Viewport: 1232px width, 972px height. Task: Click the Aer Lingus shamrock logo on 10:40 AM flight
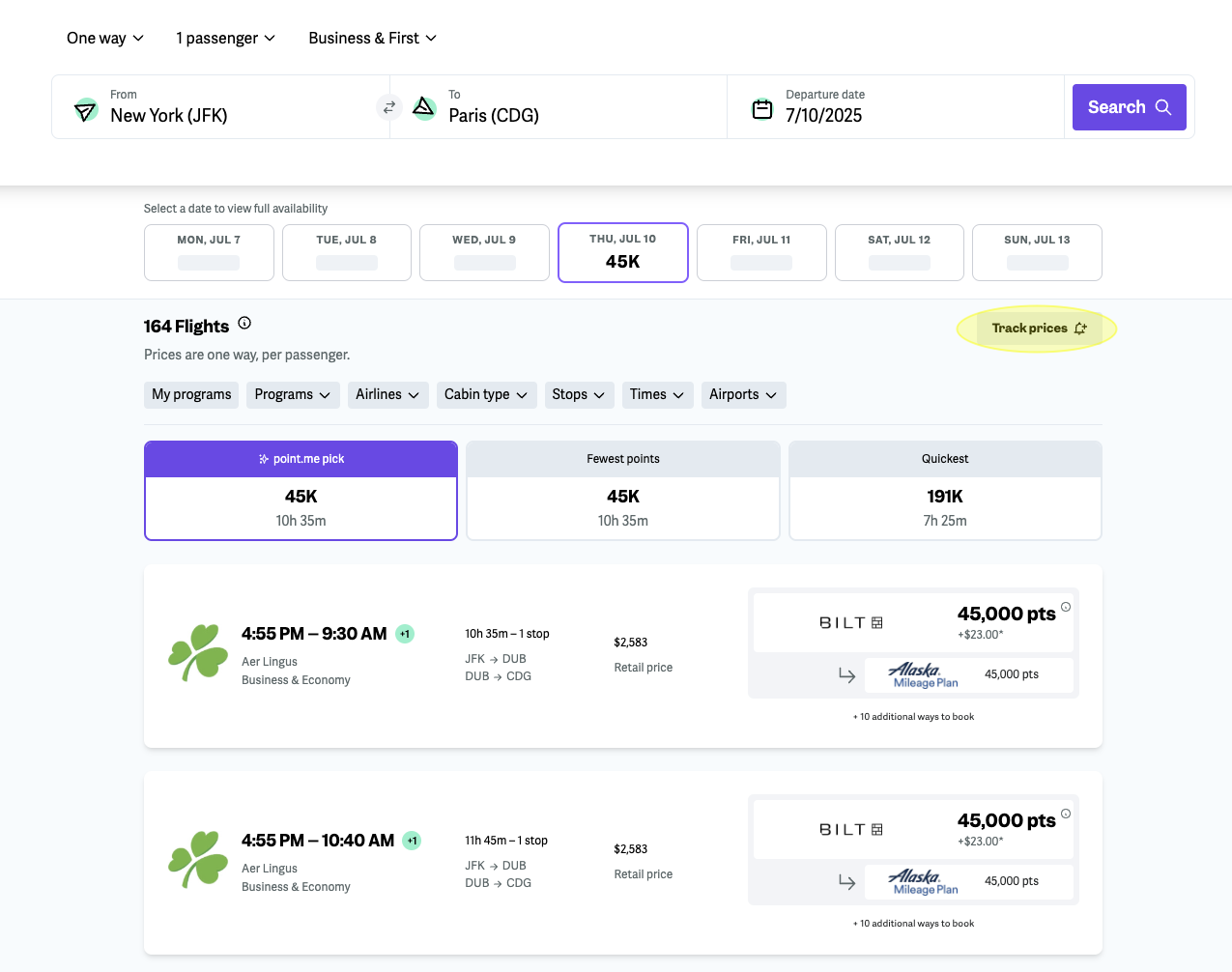pyautogui.click(x=198, y=859)
